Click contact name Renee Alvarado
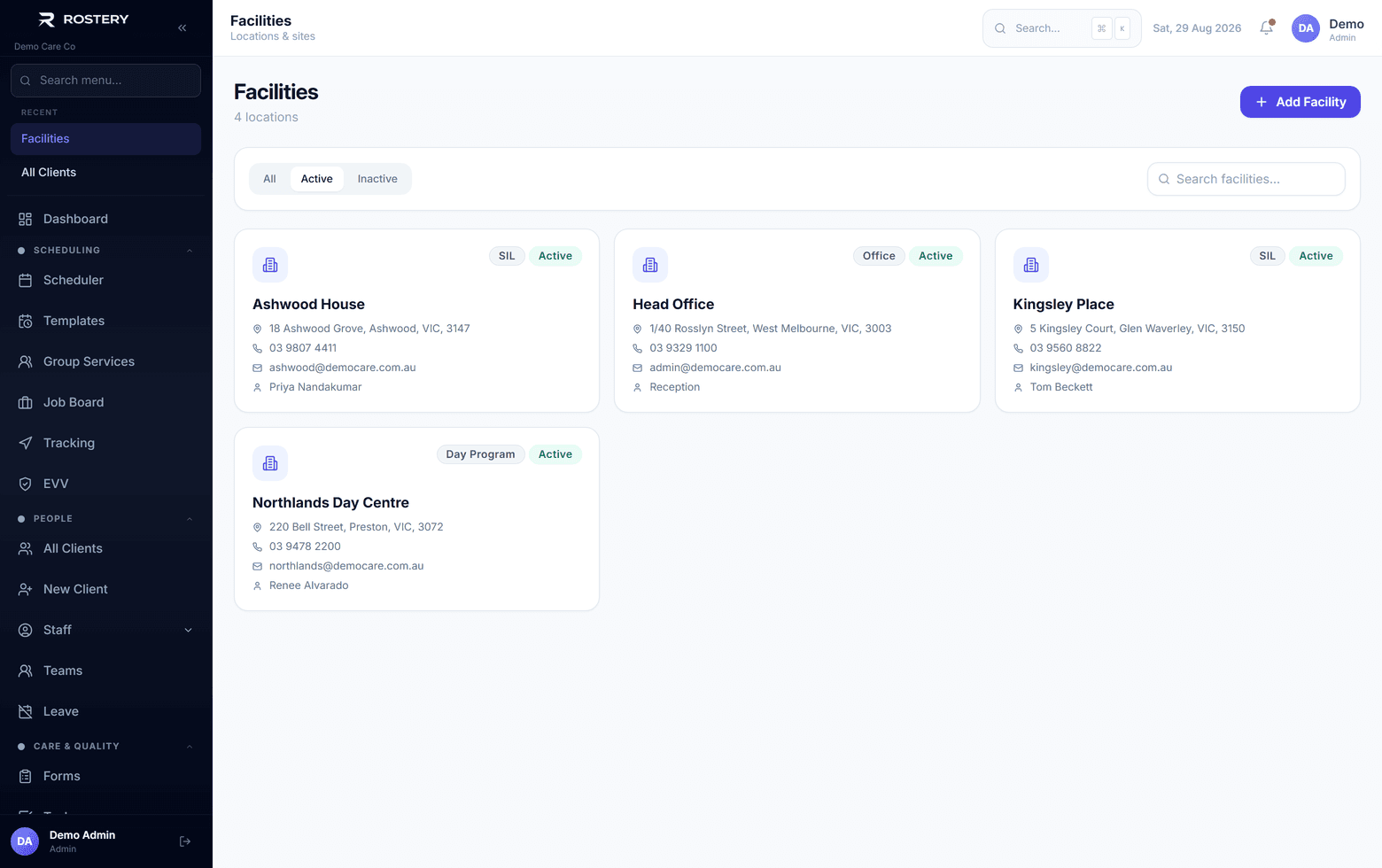Image resolution: width=1382 pixels, height=868 pixels. (x=308, y=585)
